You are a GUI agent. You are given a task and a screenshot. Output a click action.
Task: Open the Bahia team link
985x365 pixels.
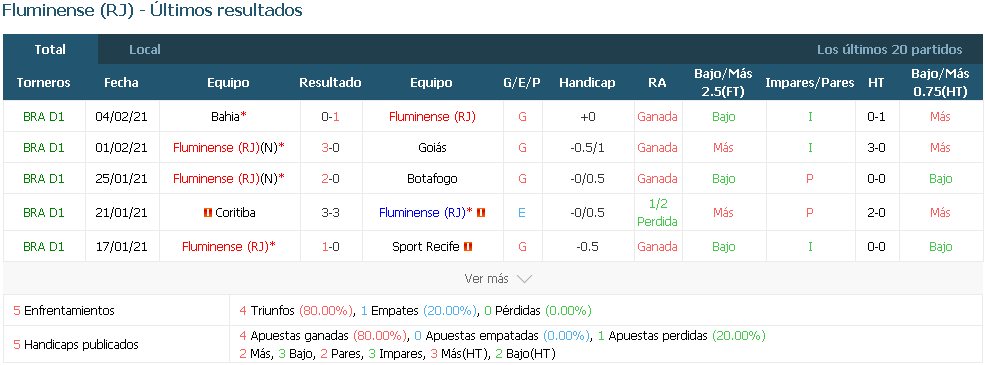pos(226,116)
